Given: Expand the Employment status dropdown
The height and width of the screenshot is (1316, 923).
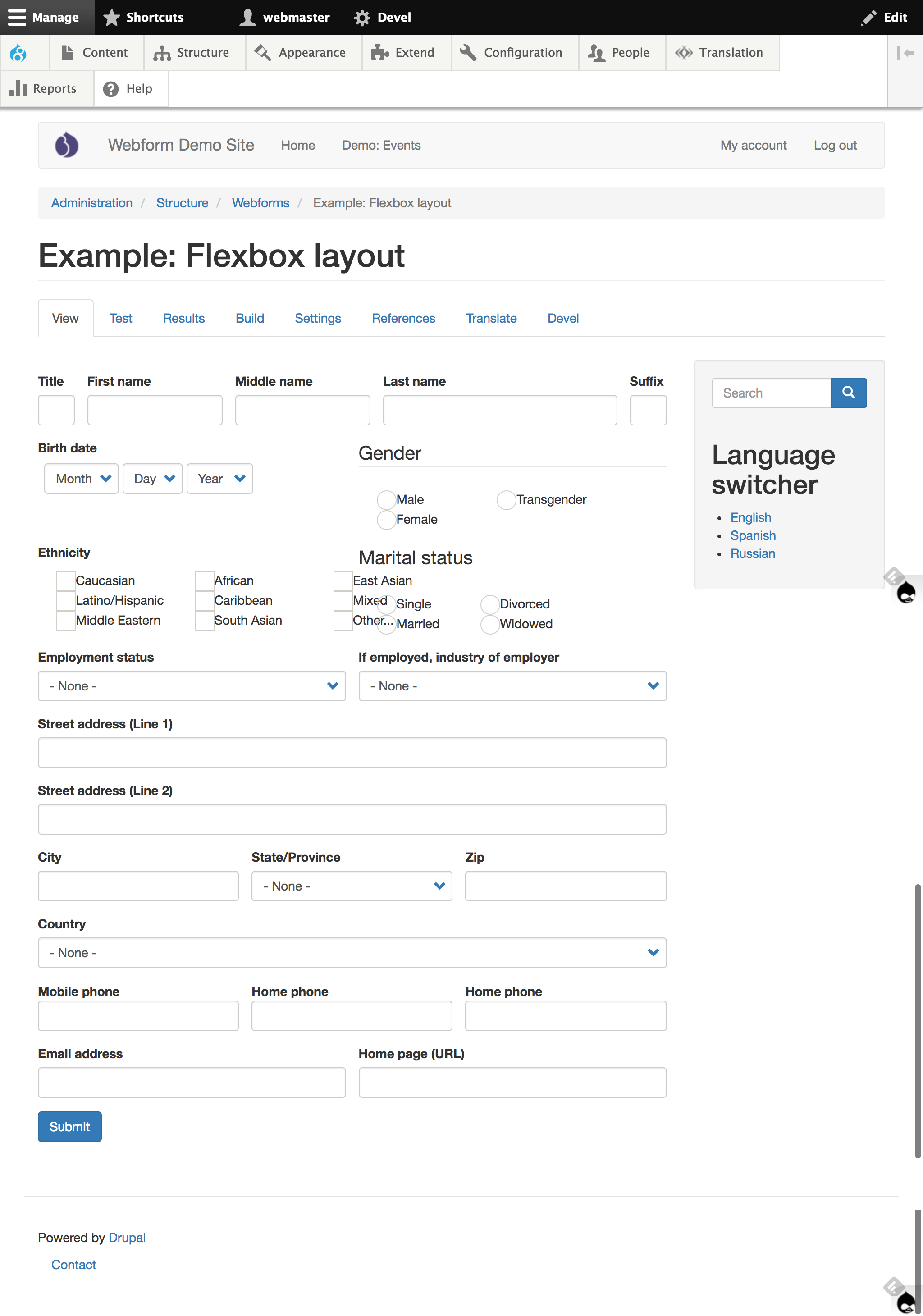Looking at the screenshot, I should (x=192, y=686).
